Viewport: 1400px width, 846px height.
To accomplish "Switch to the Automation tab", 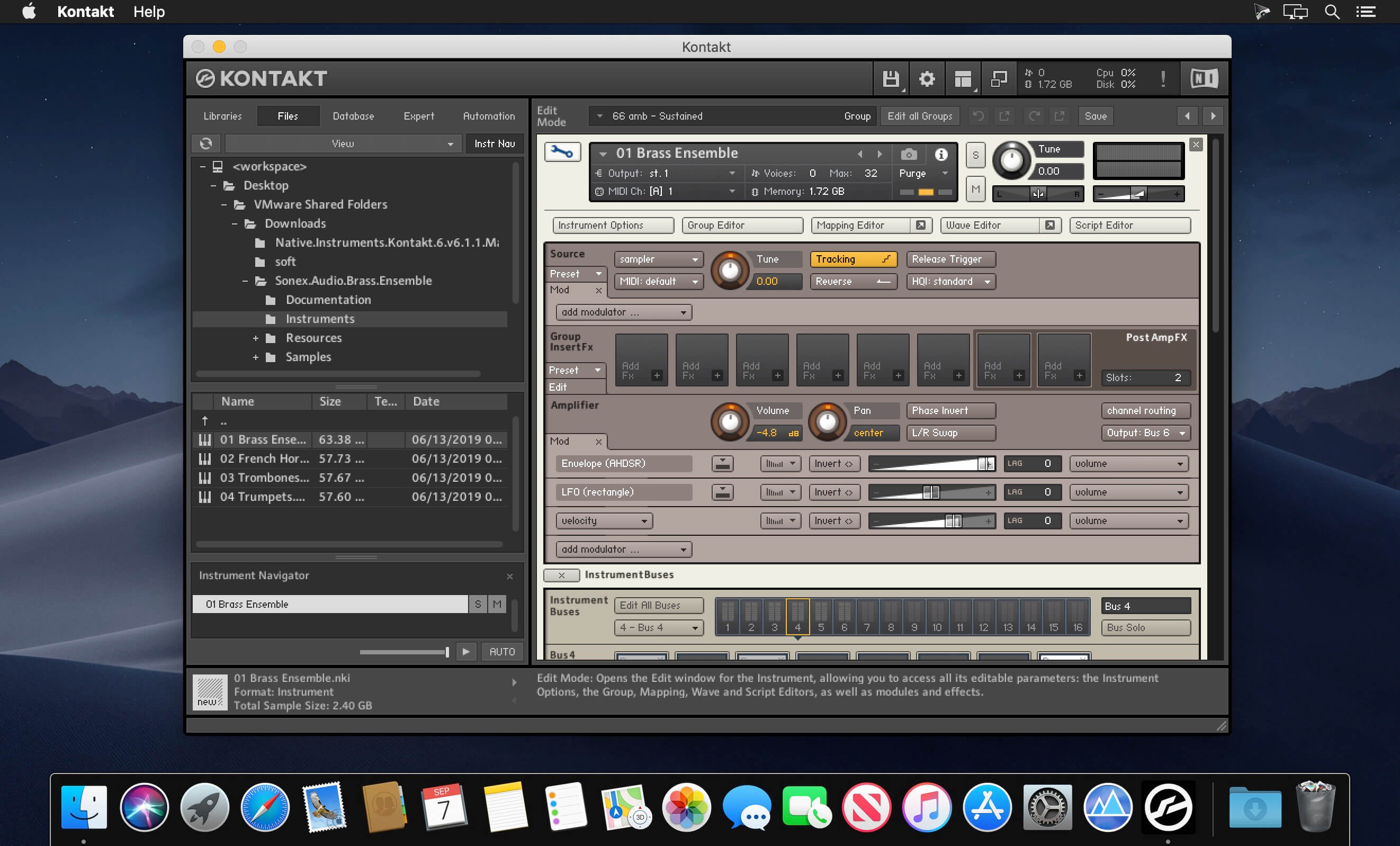I will point(489,116).
